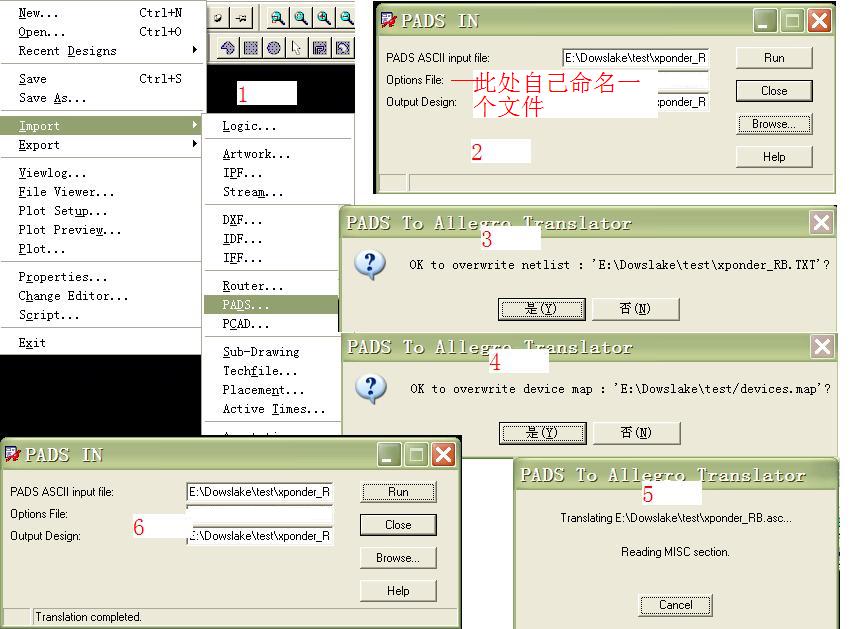
Task: Click the pushpin arrow toolbar icon
Action: point(241,18)
